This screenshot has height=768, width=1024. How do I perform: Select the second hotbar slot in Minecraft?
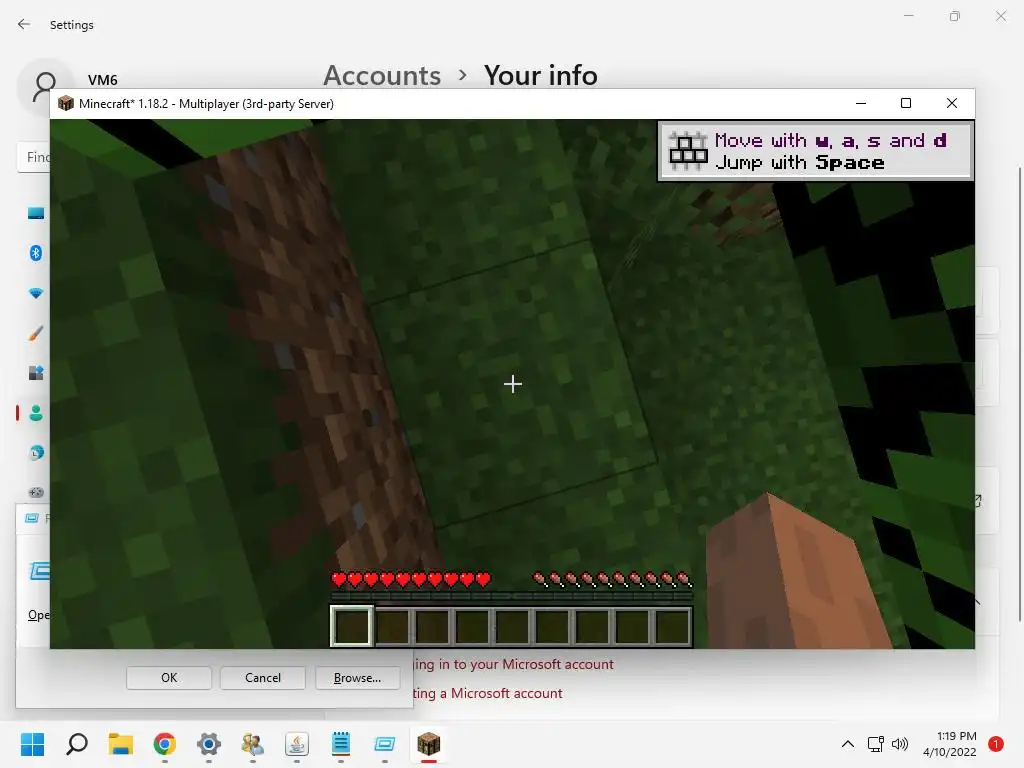pos(392,626)
